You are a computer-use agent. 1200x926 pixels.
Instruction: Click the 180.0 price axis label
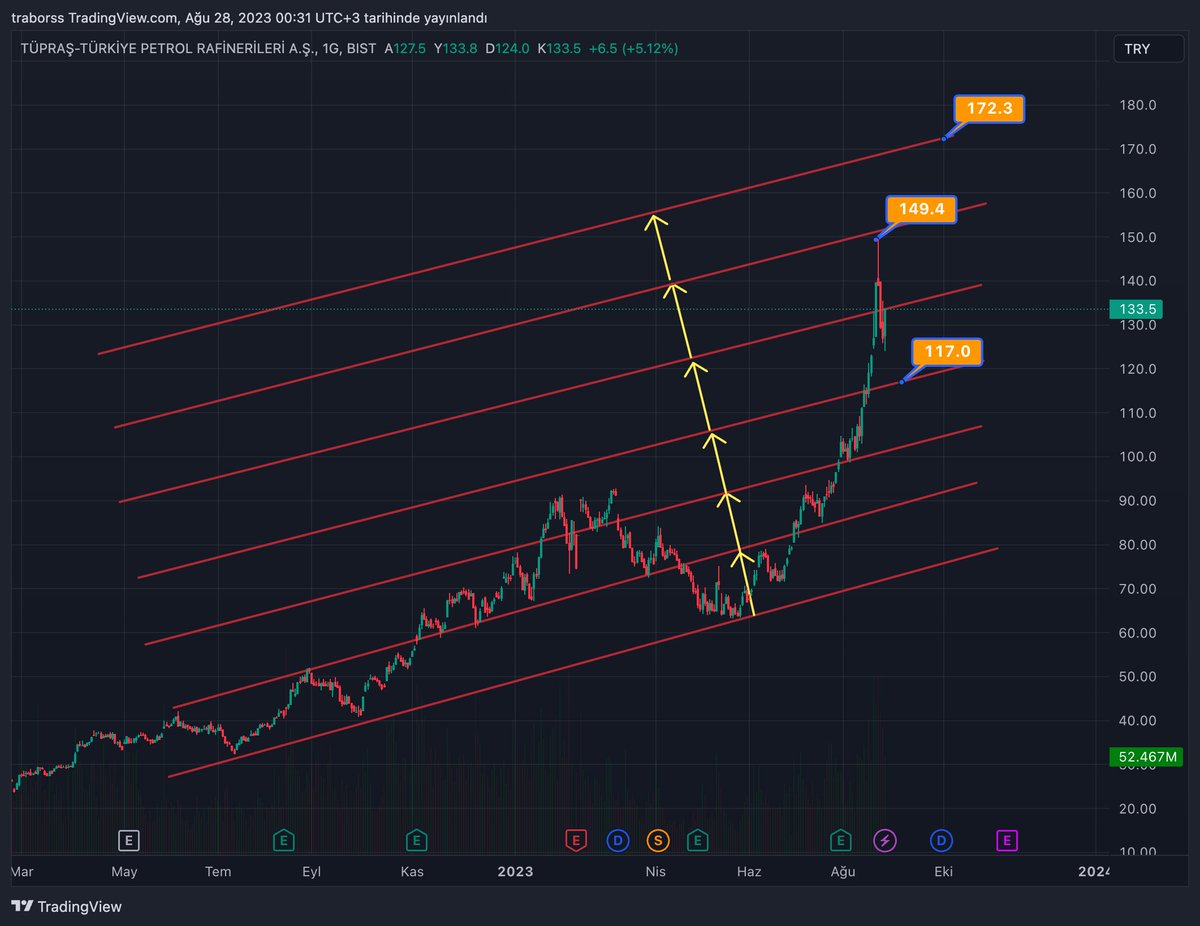(x=1139, y=105)
